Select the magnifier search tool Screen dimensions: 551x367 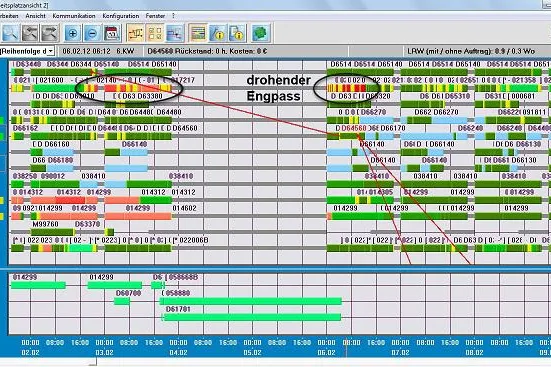[x=11, y=33]
